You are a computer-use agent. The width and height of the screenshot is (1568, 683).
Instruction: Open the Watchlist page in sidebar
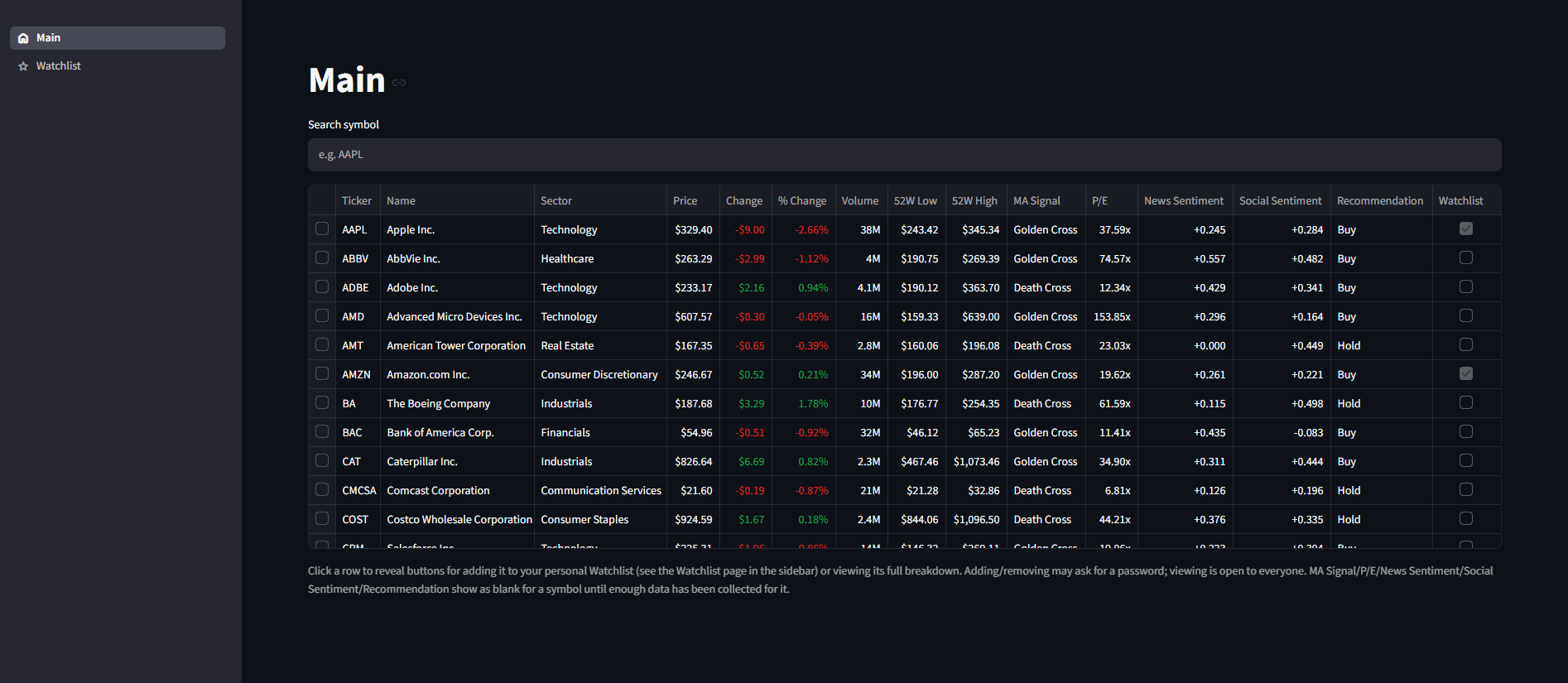click(118, 66)
